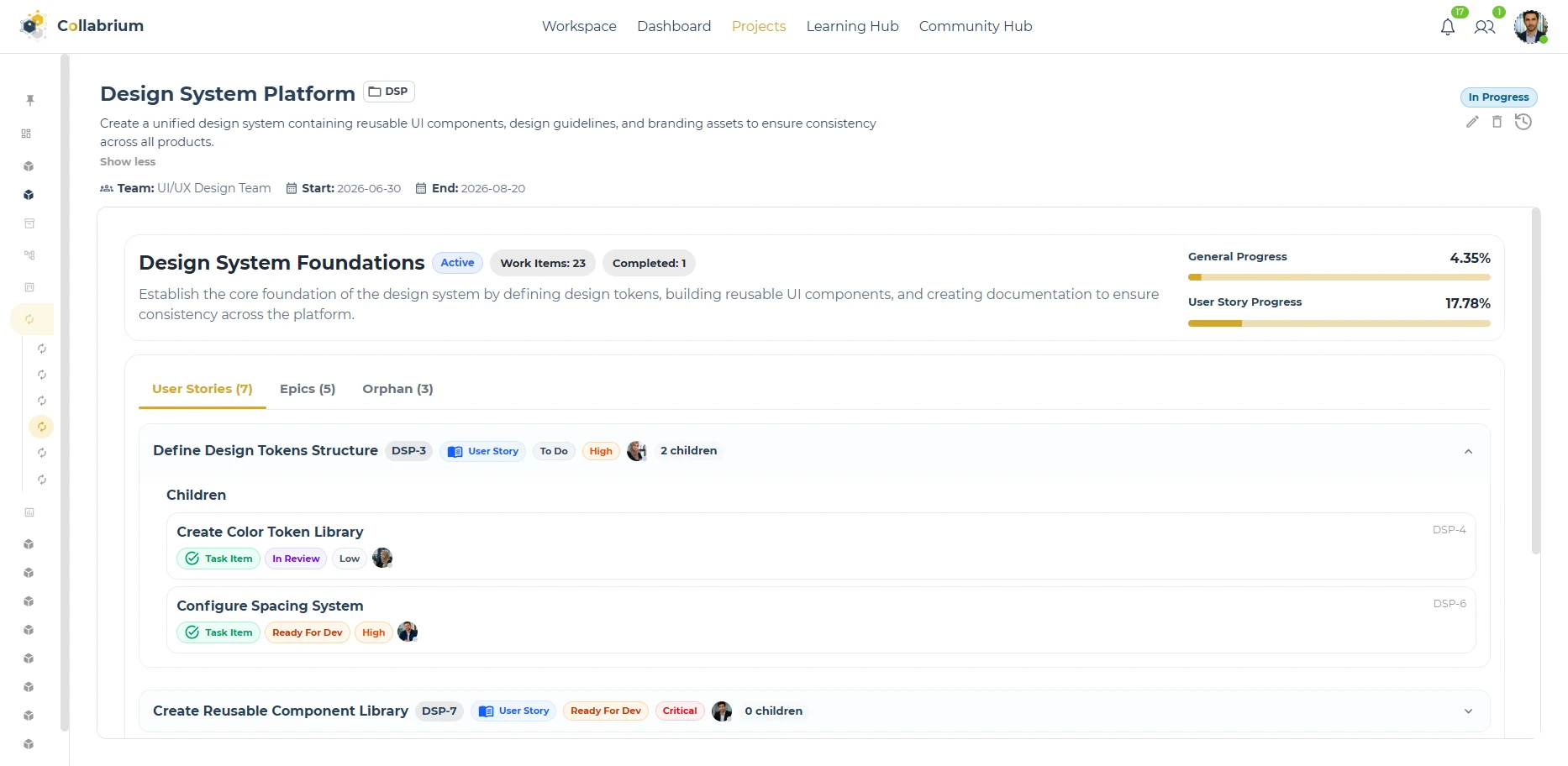Click the Completed: 1 chip
Screen dimensions: 1568x766
pyautogui.click(x=649, y=263)
